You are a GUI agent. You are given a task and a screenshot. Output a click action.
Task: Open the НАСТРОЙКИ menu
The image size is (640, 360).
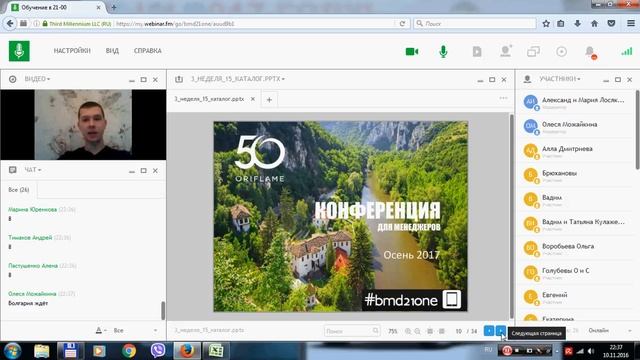click(x=72, y=51)
